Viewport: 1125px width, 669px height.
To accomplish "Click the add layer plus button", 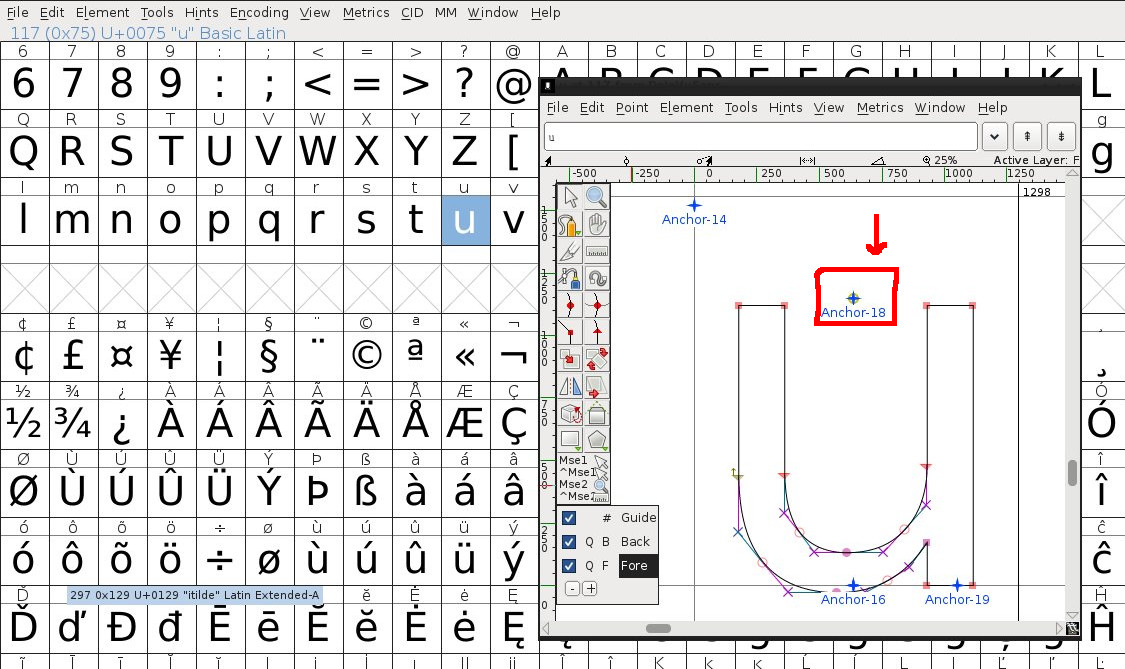I will point(590,589).
